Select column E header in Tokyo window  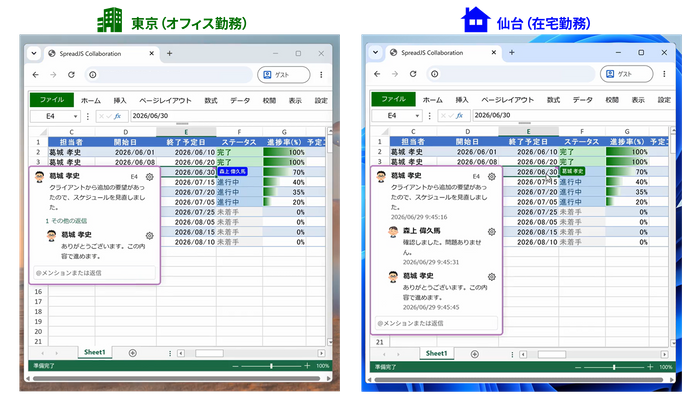(186, 132)
